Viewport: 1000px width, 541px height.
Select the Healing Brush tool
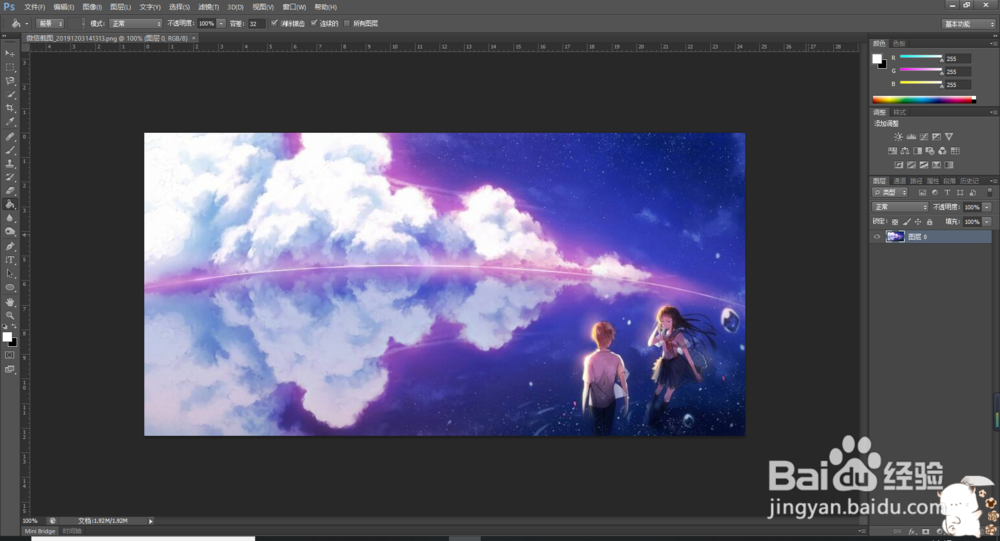tap(10, 137)
